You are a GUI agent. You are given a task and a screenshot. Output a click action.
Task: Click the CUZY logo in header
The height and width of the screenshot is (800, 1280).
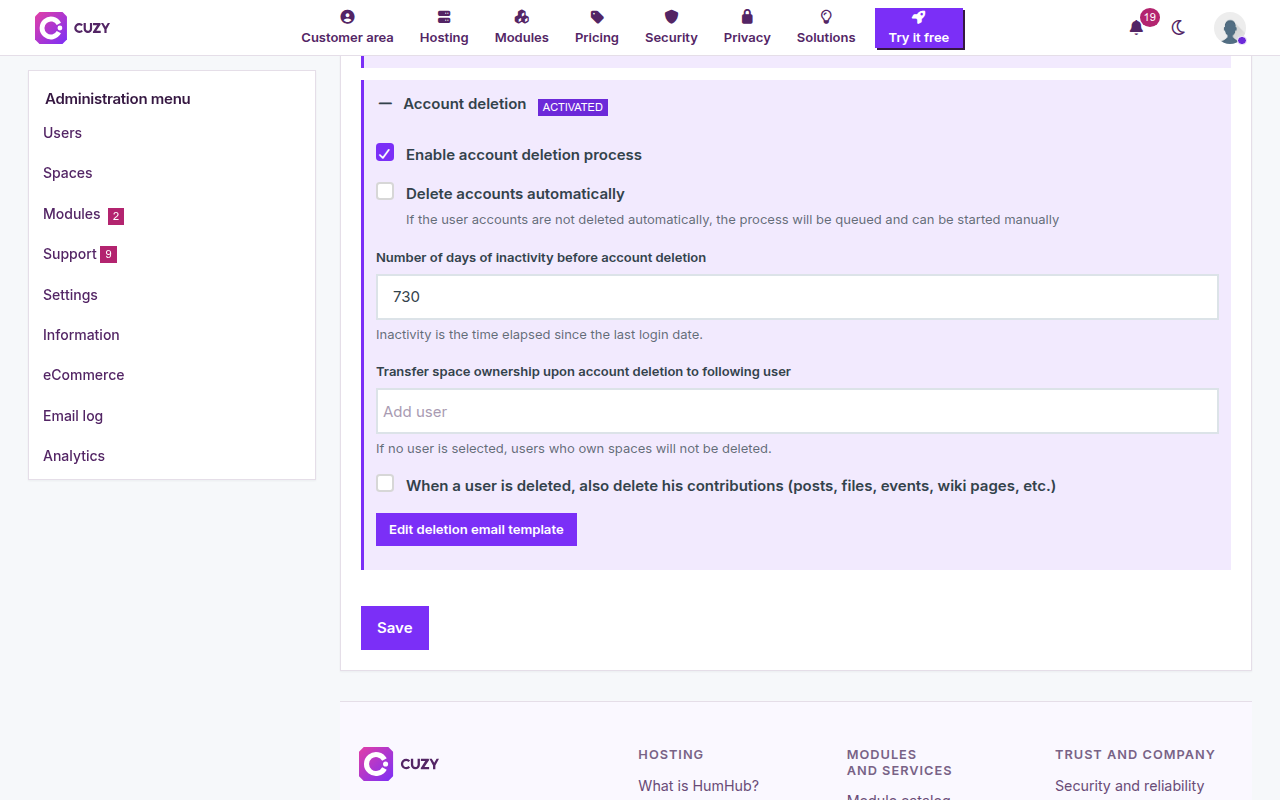tap(72, 28)
